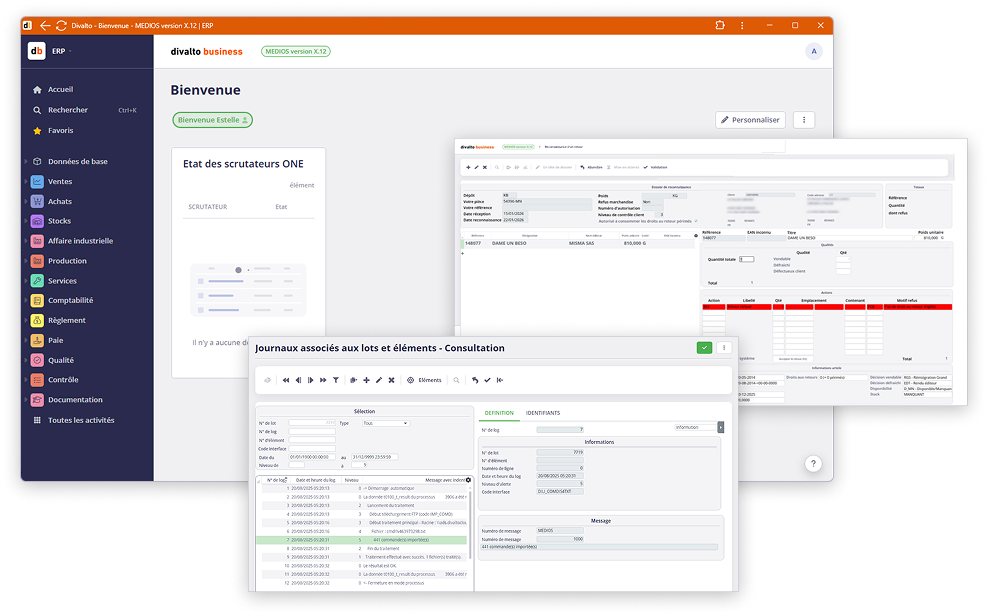Click the Personnaliser button

coord(750,120)
